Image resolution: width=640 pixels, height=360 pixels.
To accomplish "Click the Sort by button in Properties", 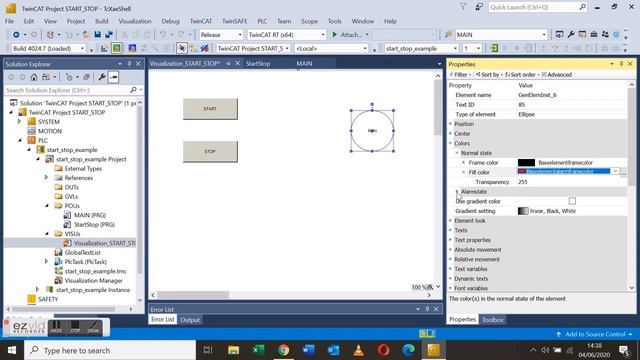I will [488, 75].
